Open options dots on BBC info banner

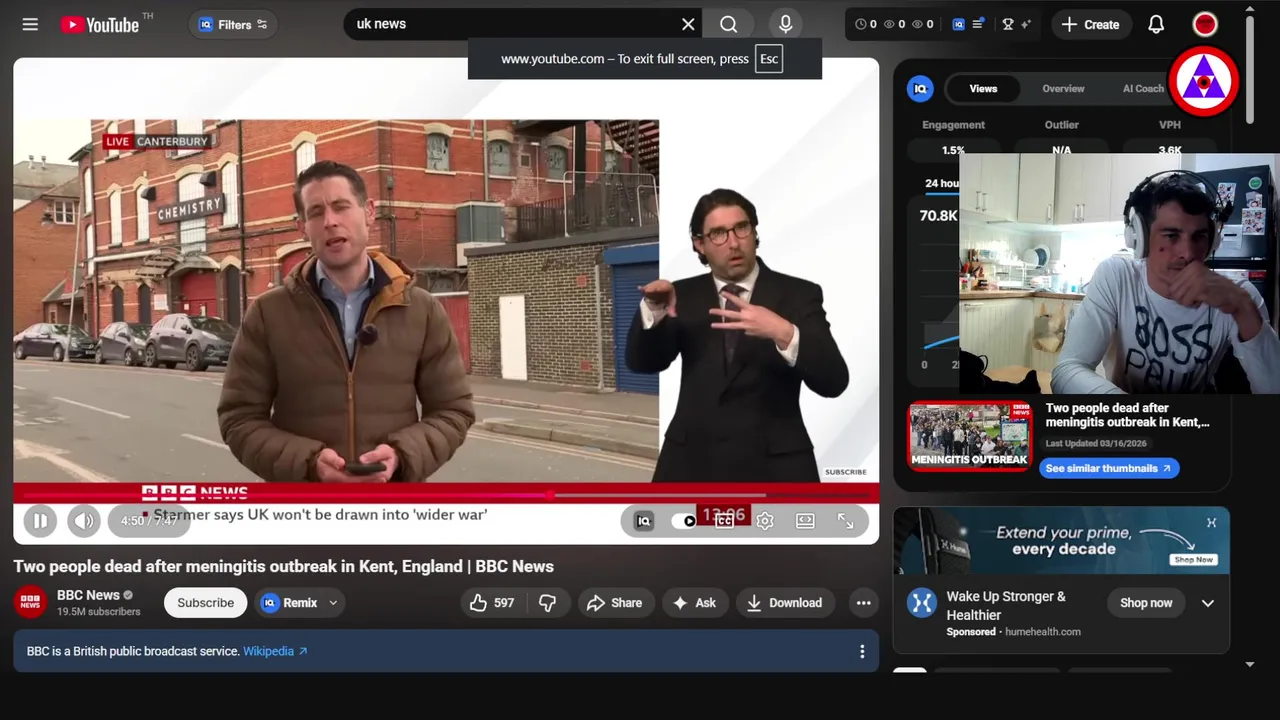(x=862, y=651)
